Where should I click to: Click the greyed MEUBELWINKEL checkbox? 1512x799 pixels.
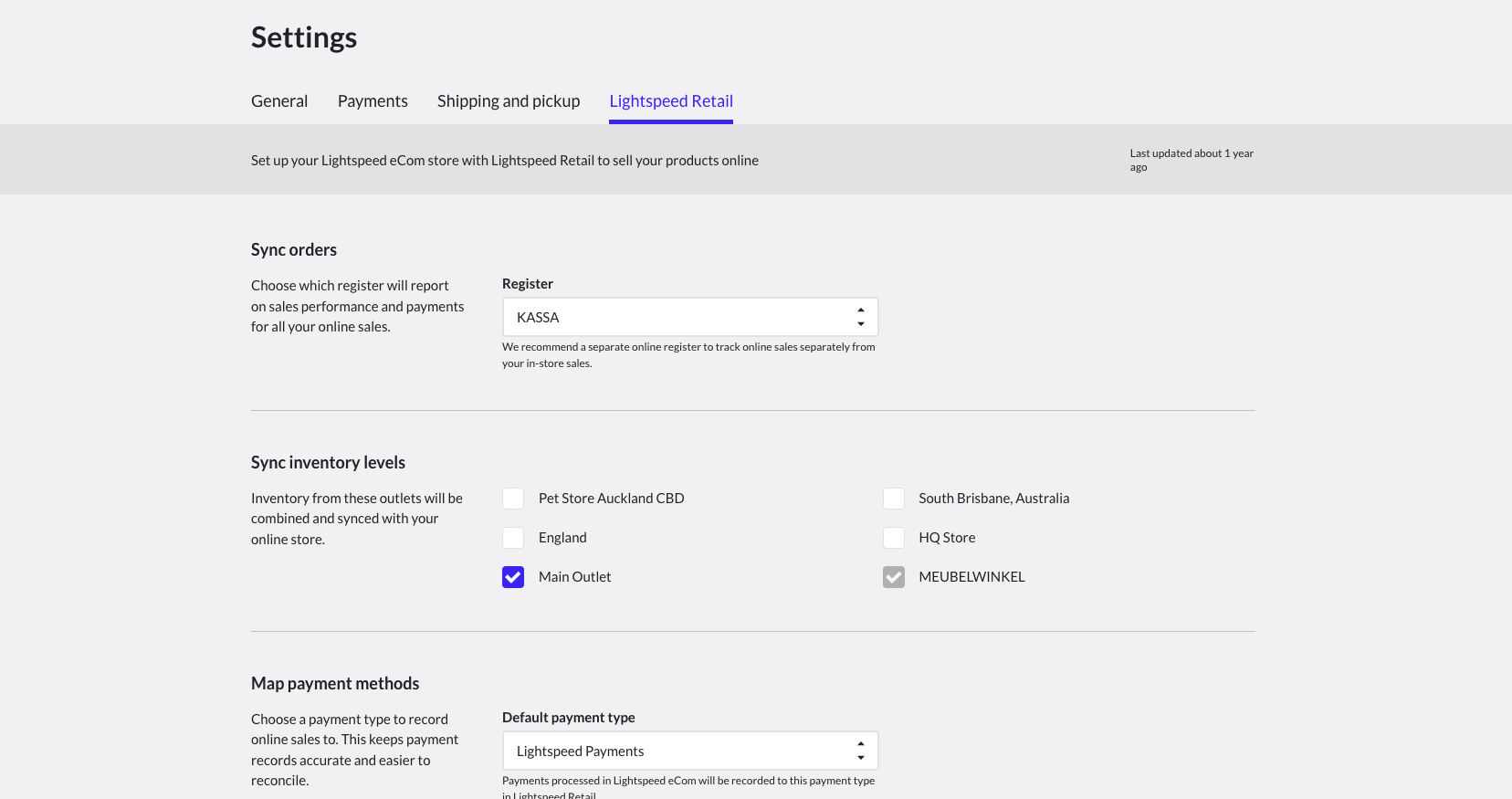pos(894,577)
